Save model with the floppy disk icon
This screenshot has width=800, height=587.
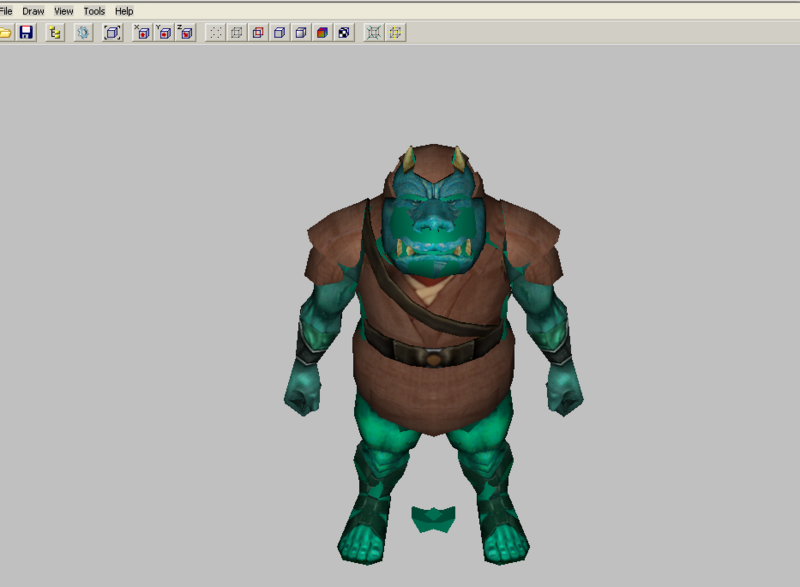26,33
